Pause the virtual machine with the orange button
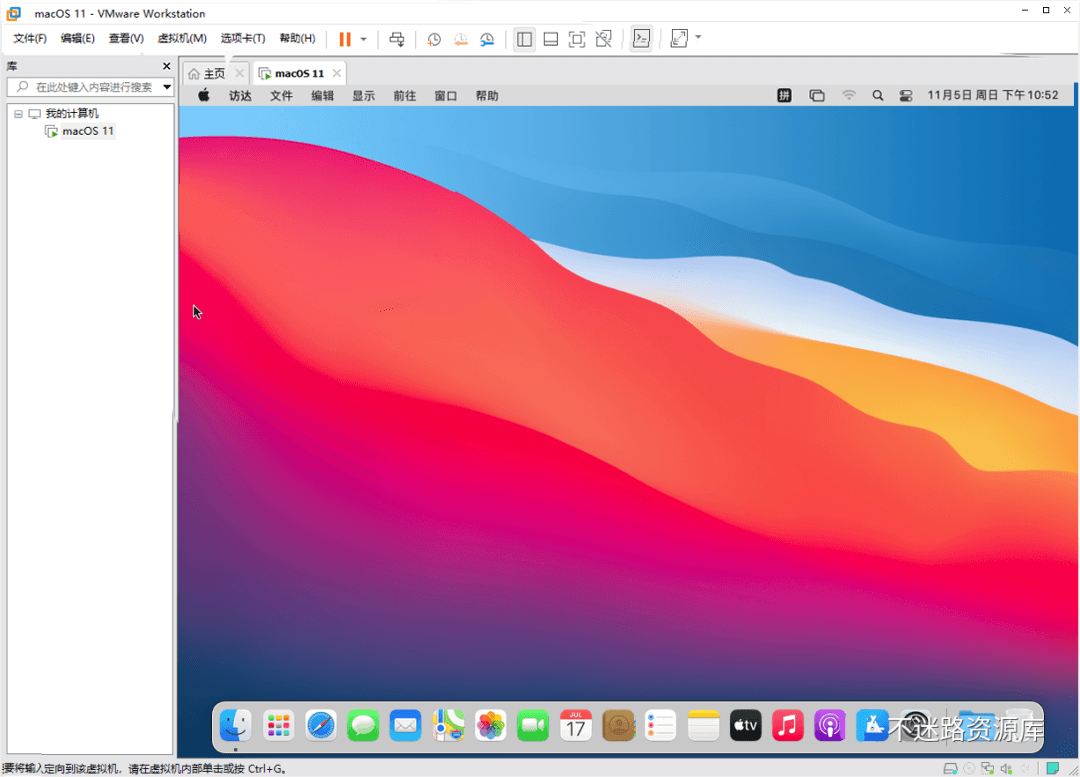The width and height of the screenshot is (1080, 777). pos(345,39)
